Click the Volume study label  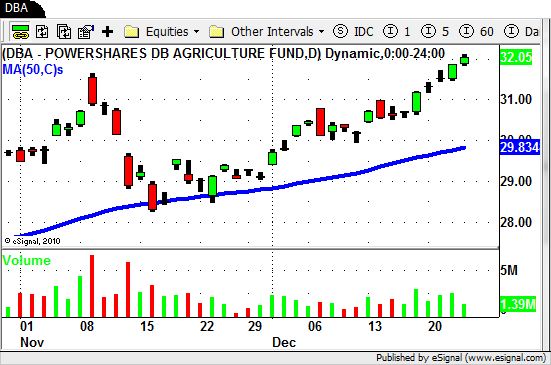click(27, 260)
